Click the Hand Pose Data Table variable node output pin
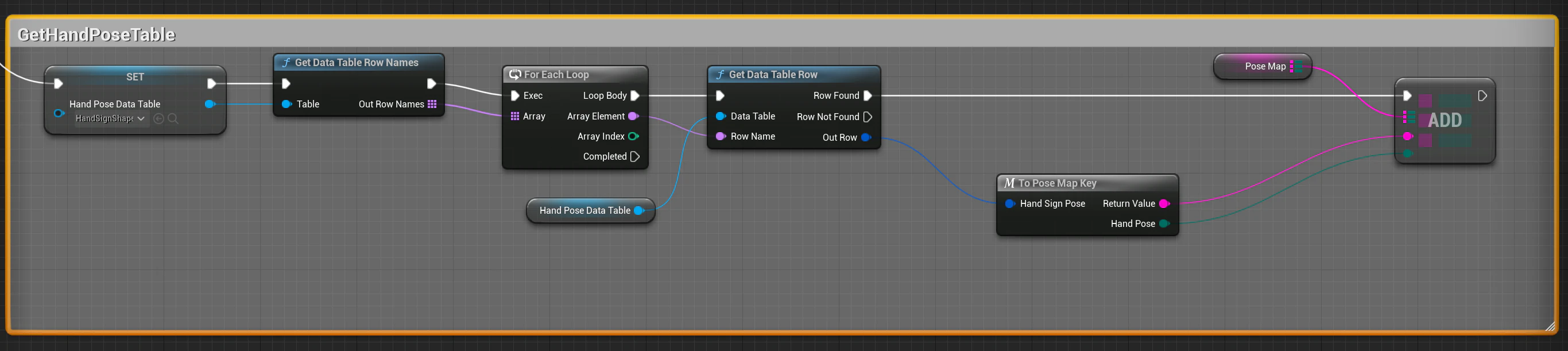The image size is (1568, 351). pyautogui.click(x=638, y=210)
